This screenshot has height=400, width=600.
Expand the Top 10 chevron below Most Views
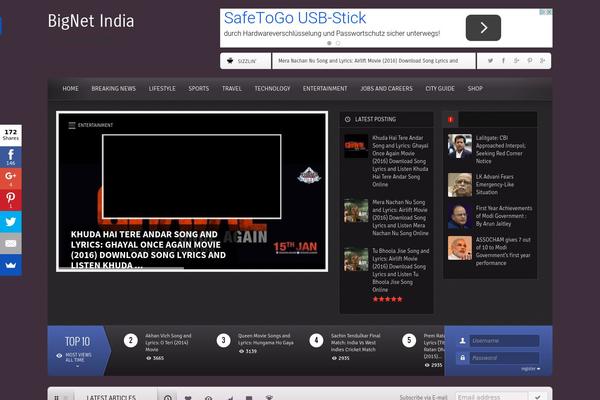tap(78, 366)
